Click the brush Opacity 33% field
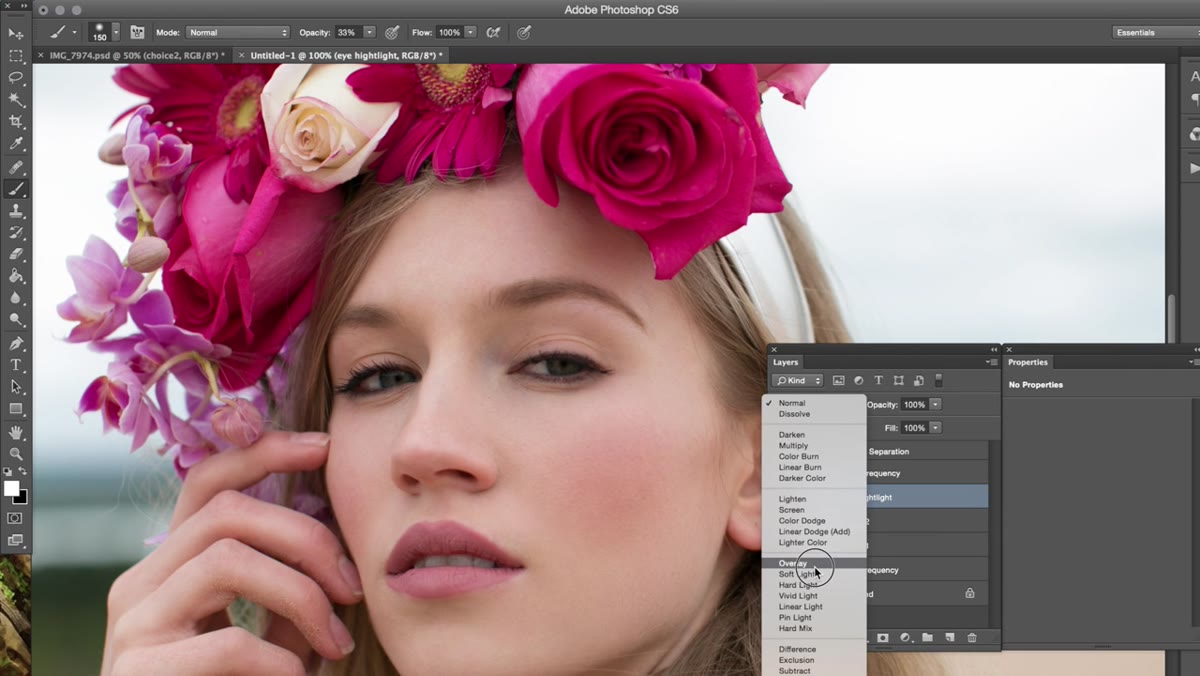This screenshot has width=1200, height=676. tap(347, 32)
